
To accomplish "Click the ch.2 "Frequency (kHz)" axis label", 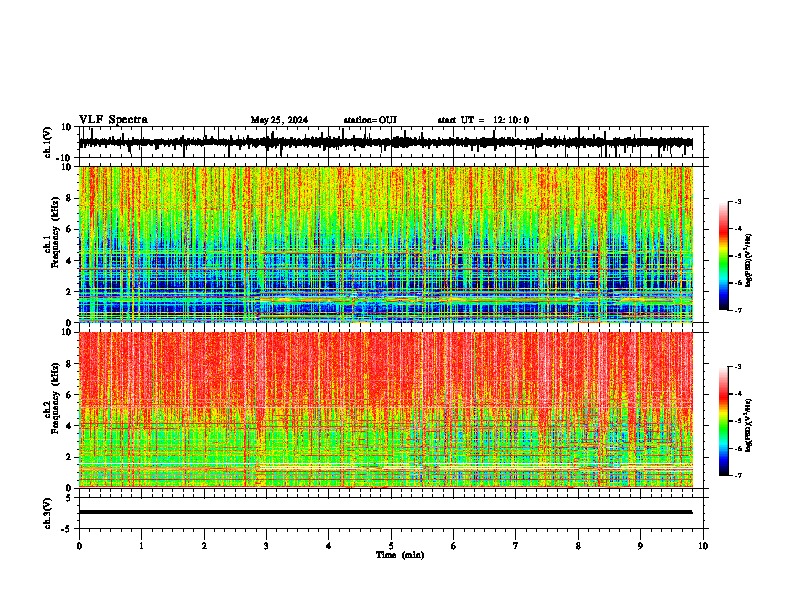I will pyautogui.click(x=56, y=398).
